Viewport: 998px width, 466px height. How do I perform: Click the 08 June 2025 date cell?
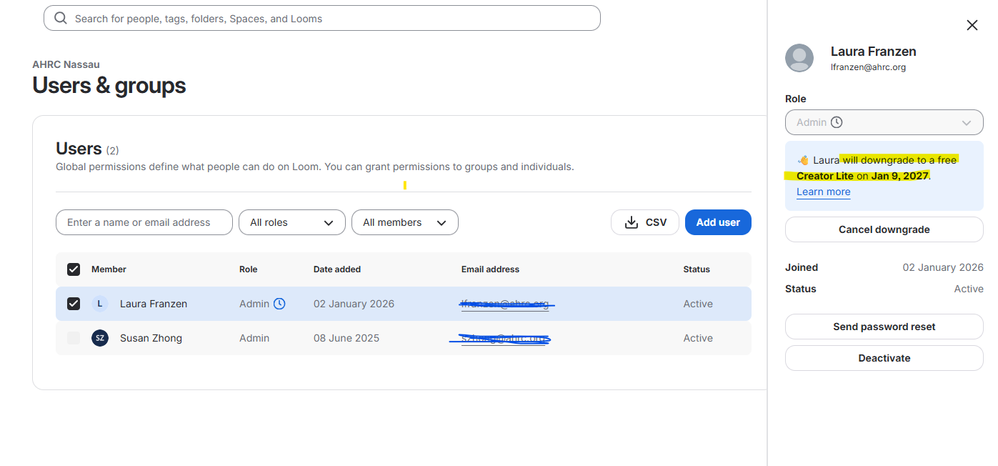[346, 338]
